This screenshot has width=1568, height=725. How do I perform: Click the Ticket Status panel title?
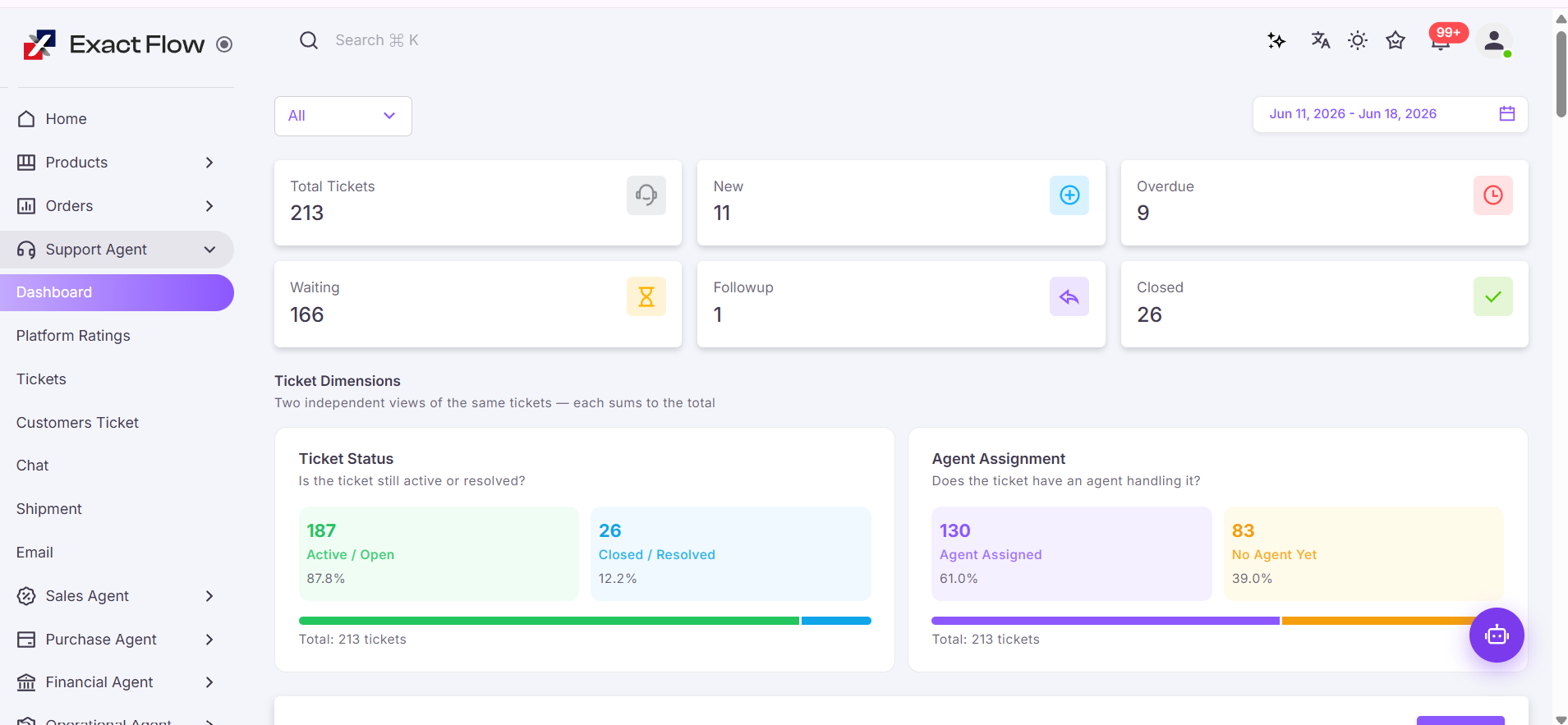click(346, 459)
